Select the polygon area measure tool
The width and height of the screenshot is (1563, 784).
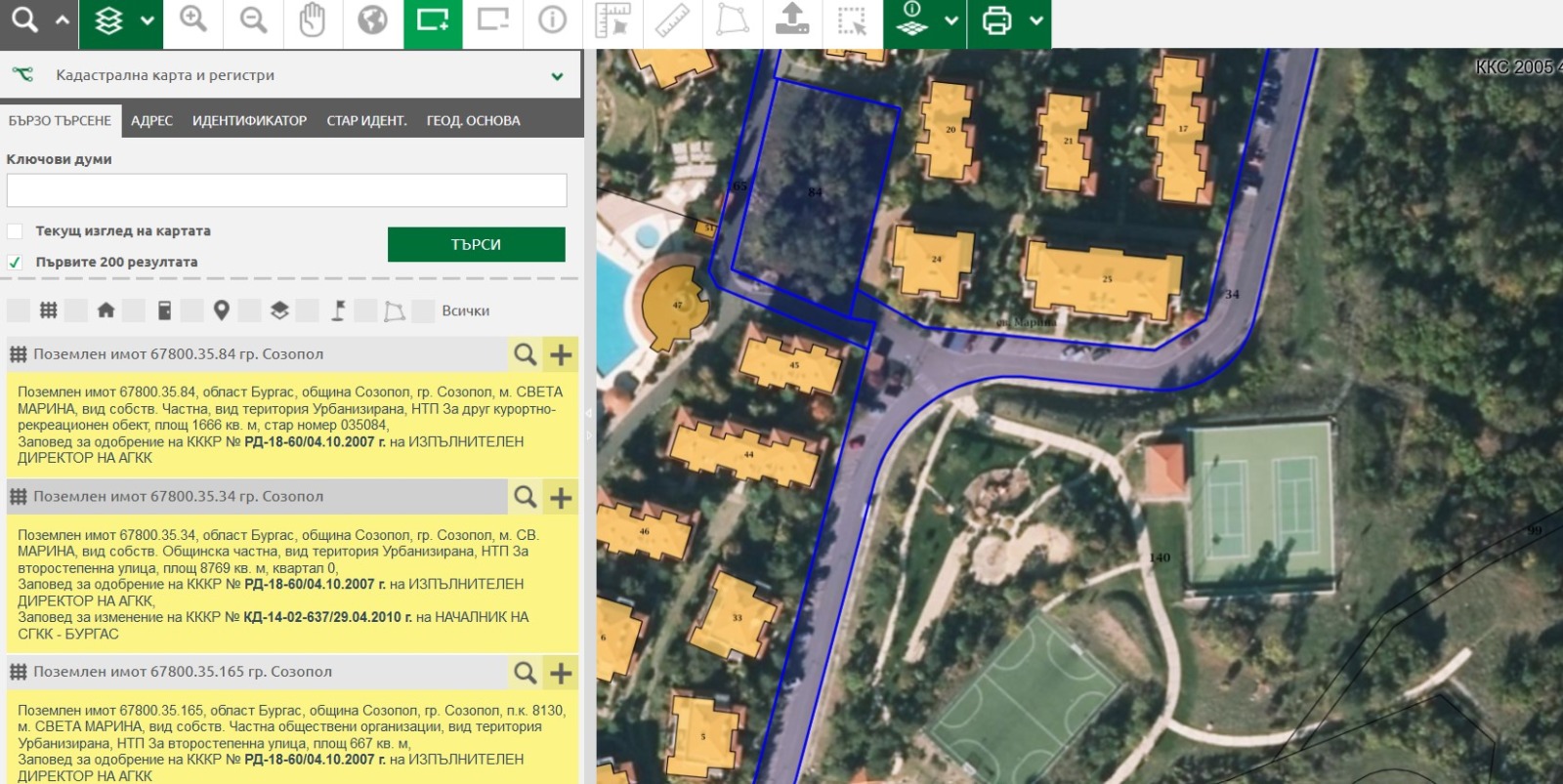[732, 21]
